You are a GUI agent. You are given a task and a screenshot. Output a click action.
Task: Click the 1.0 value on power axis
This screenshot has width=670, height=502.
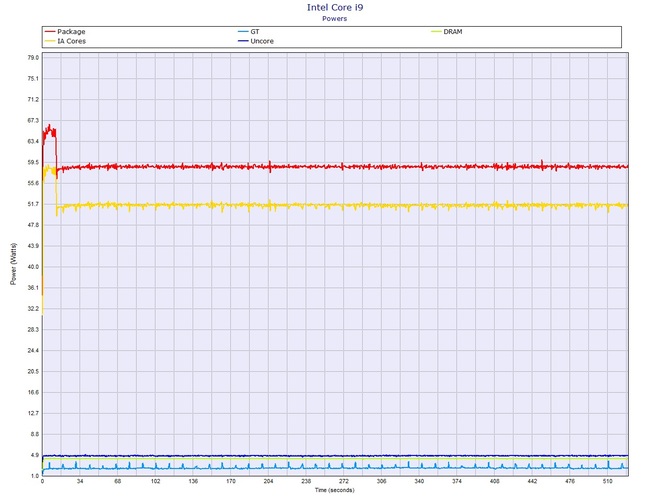pos(34,476)
